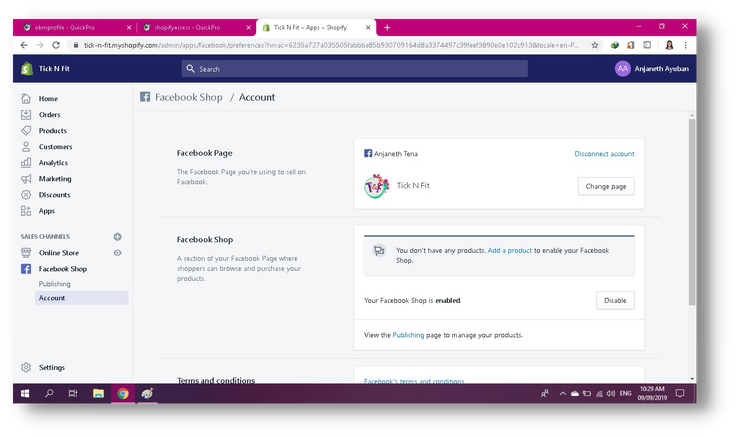Click the Shopify bag logo
Viewport: 736px width, 437px height.
click(x=27, y=69)
